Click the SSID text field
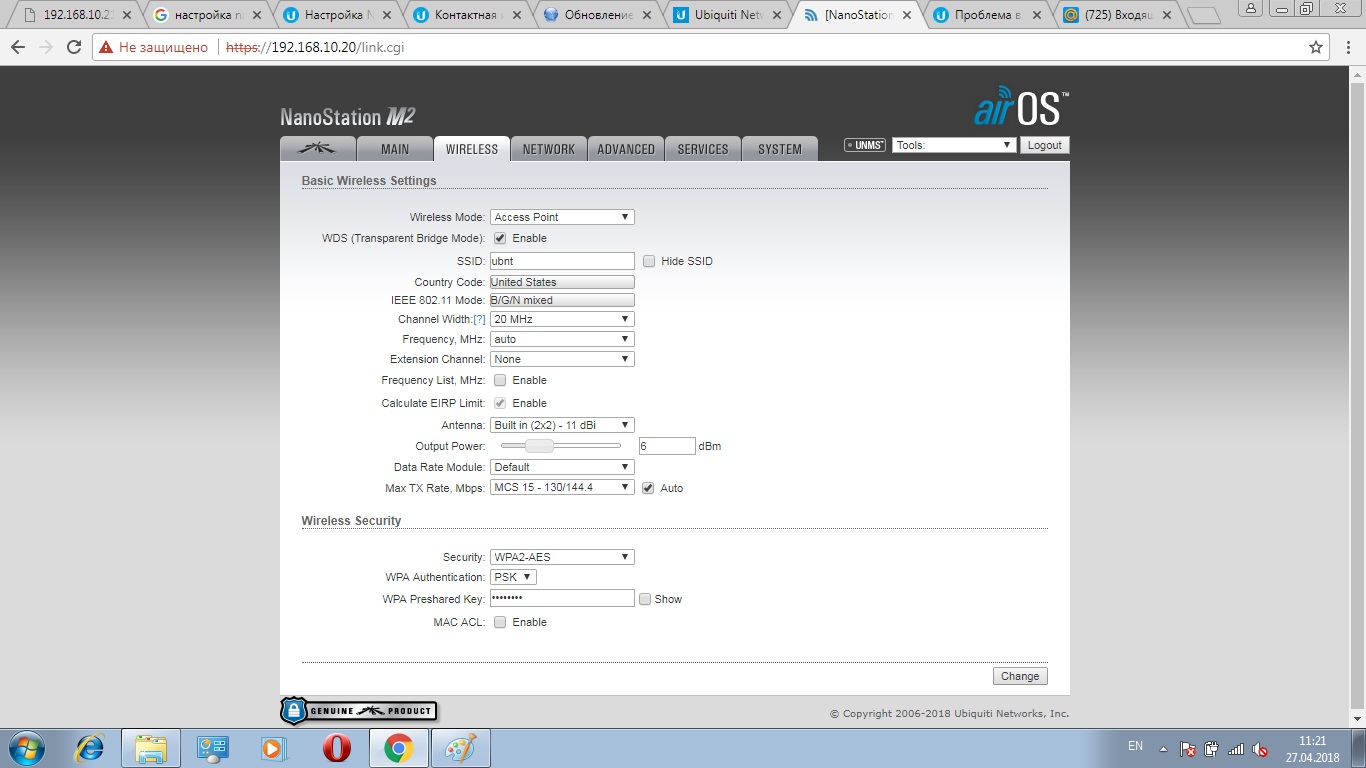This screenshot has width=1366, height=768. click(x=562, y=261)
